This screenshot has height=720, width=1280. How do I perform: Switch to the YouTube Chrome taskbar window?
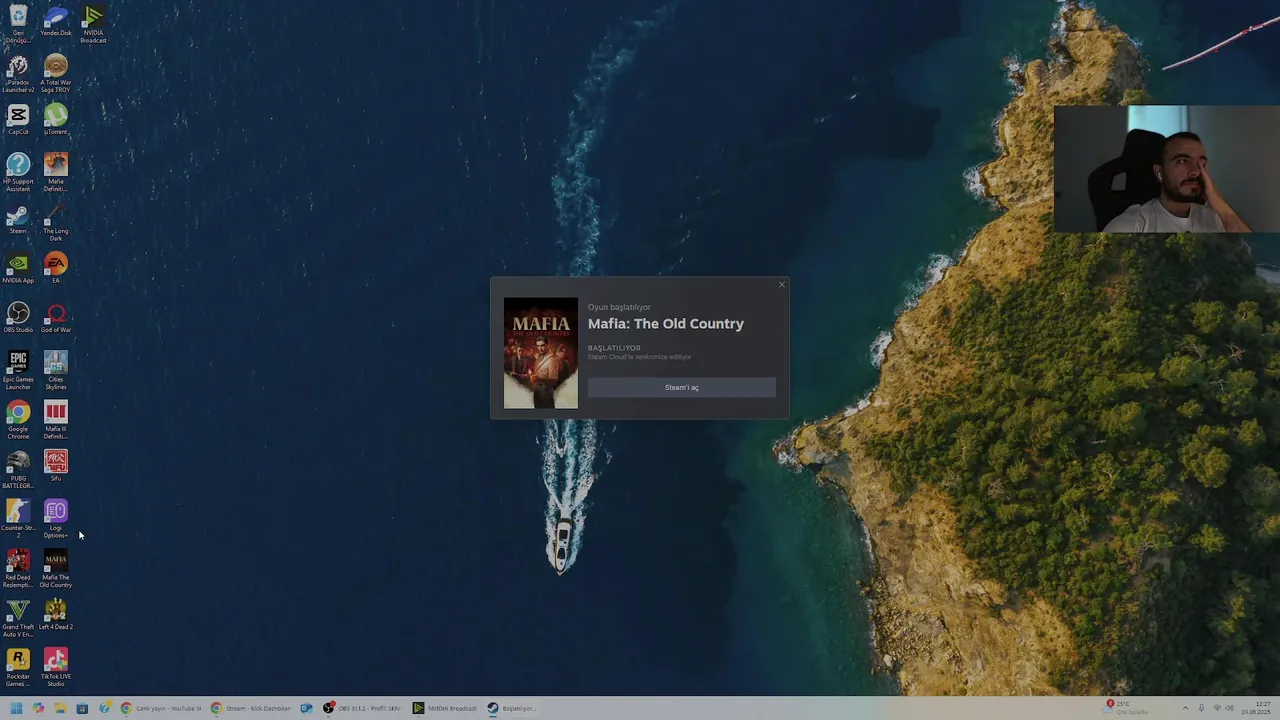(x=160, y=708)
